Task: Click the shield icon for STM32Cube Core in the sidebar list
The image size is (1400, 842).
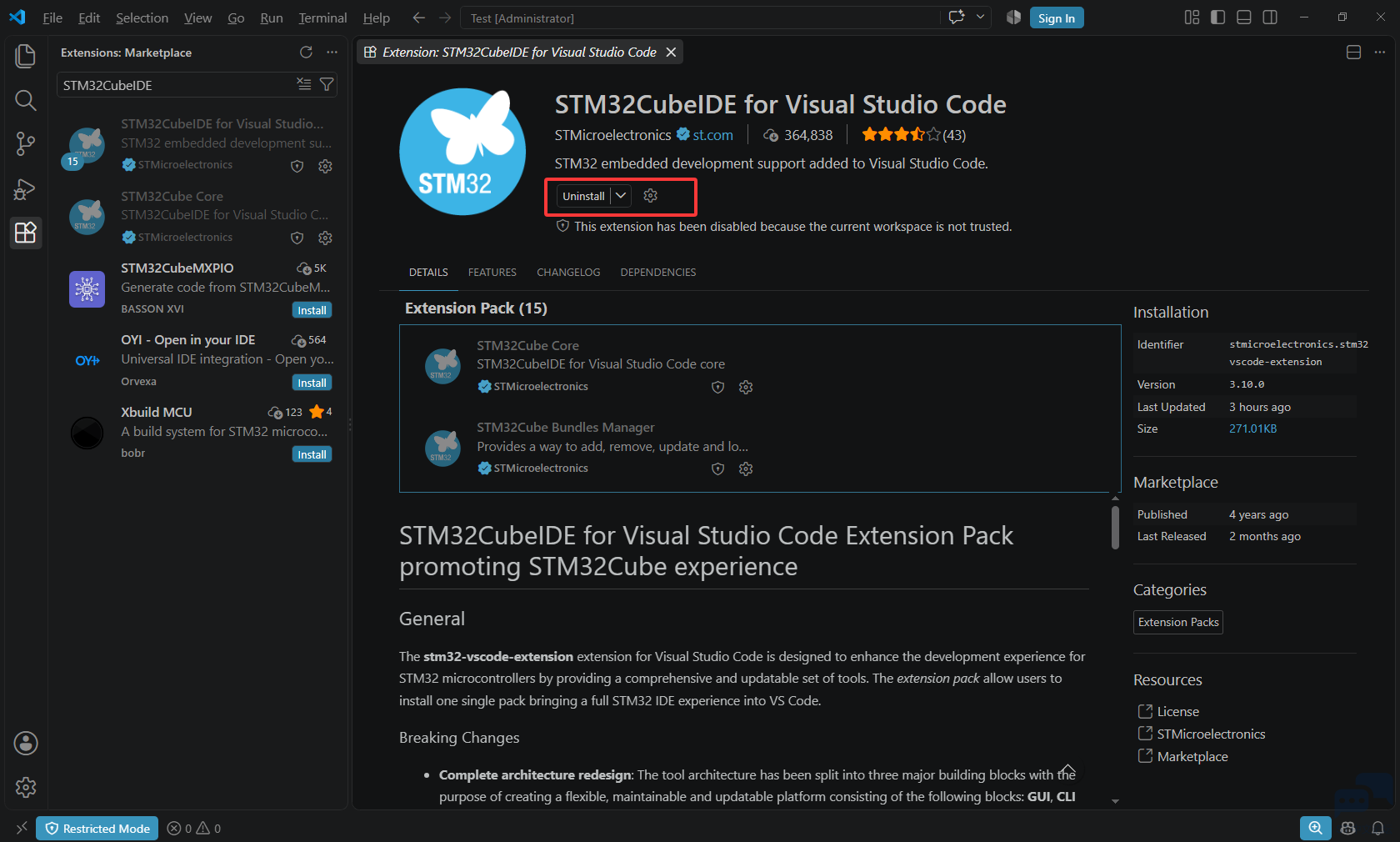Action: tap(297, 238)
